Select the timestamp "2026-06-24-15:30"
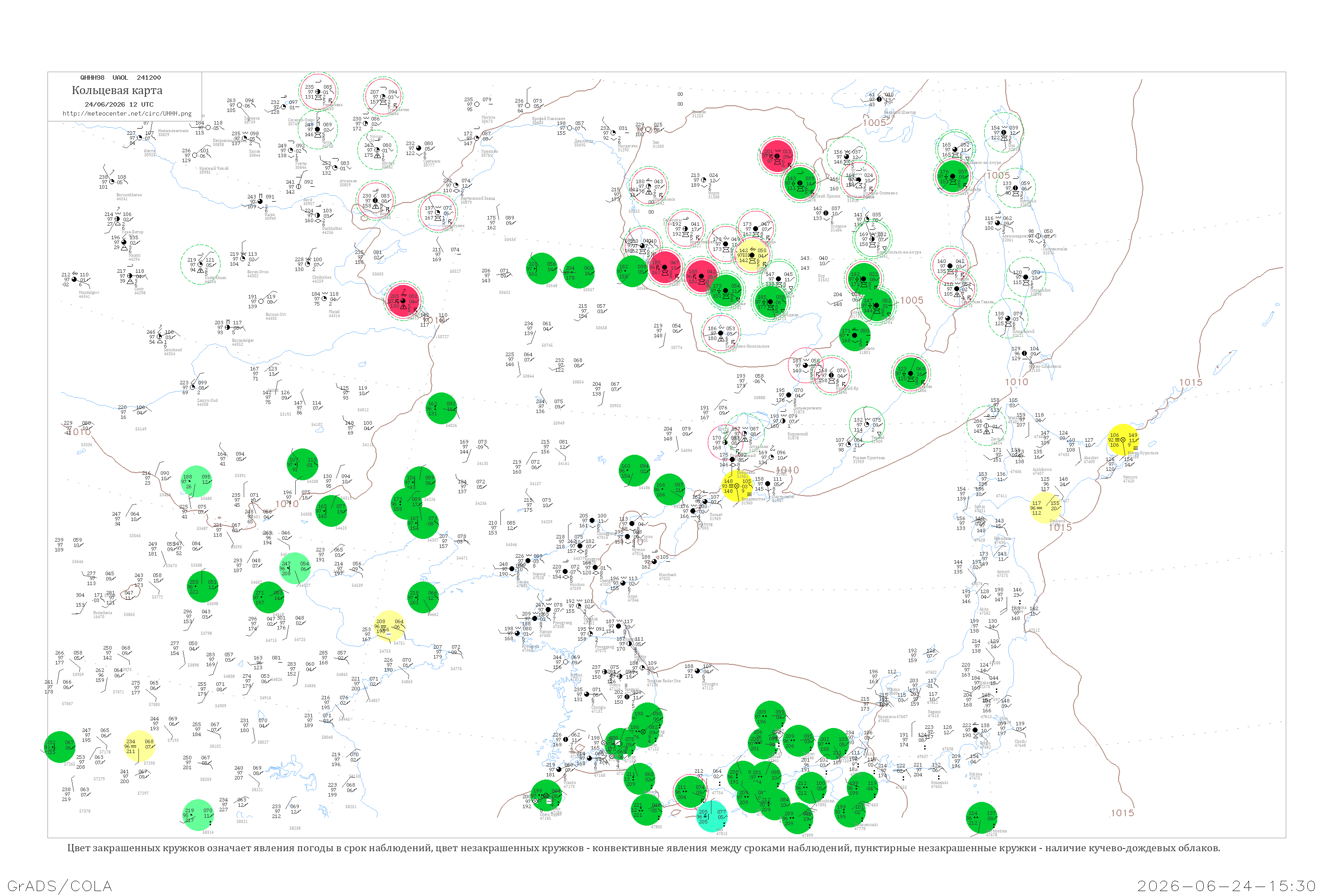The height and width of the screenshot is (896, 1344). point(1226,886)
